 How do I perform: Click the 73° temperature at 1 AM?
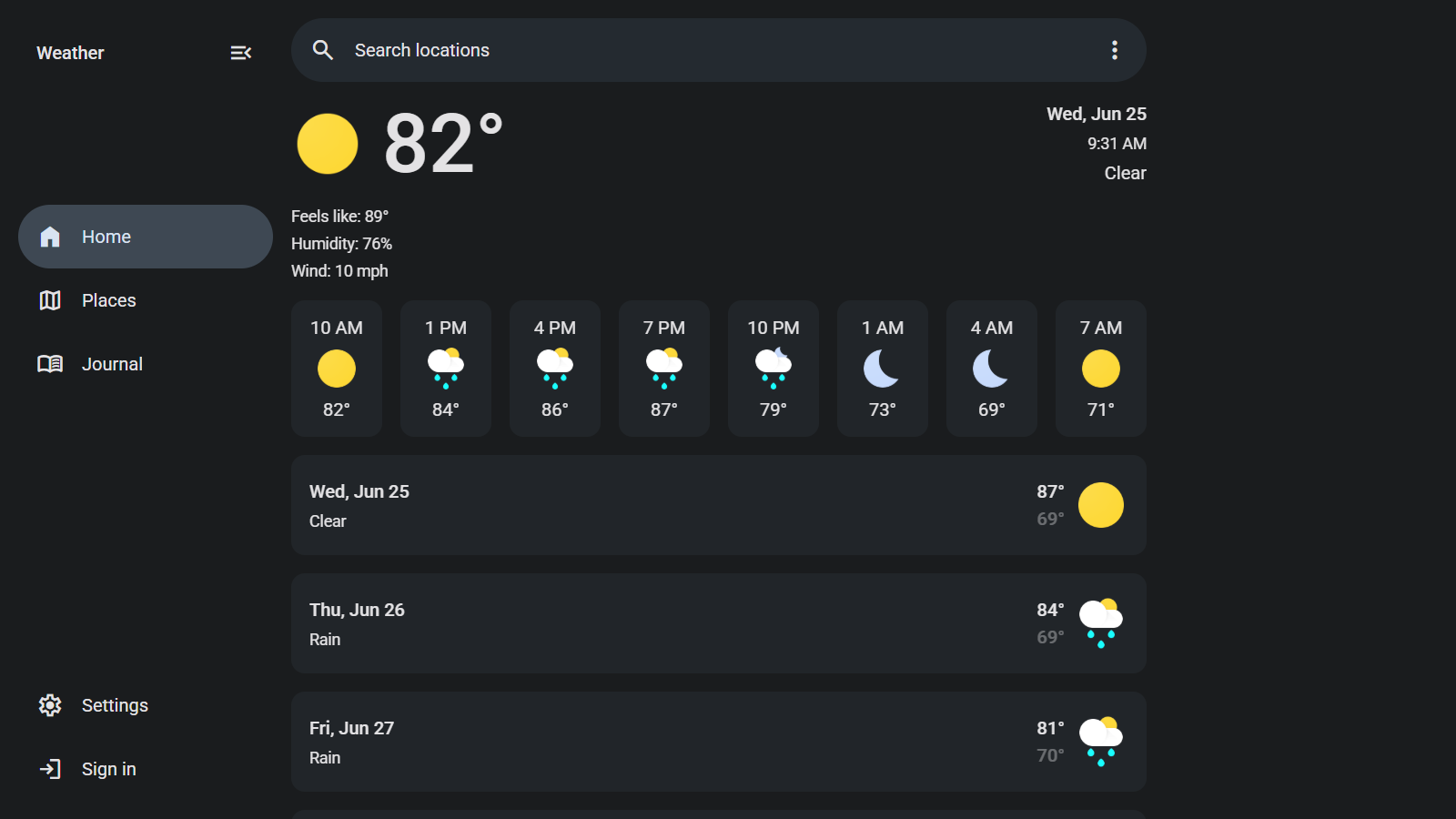tap(883, 409)
